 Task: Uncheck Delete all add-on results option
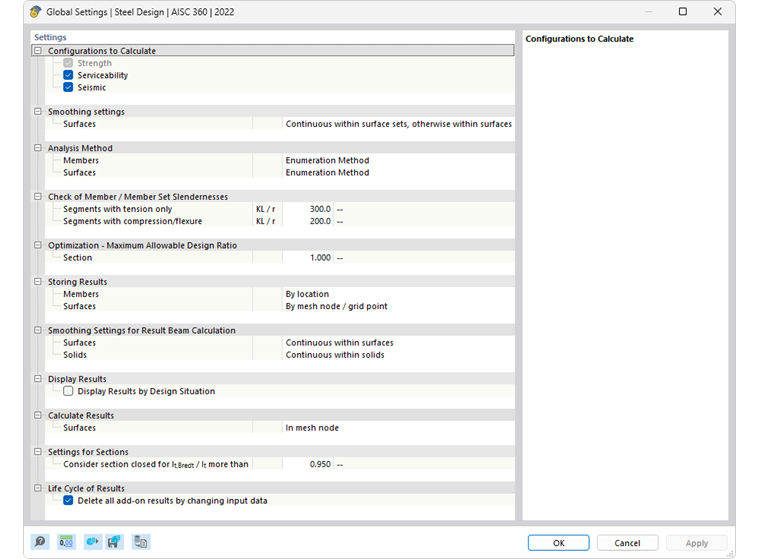(68, 500)
